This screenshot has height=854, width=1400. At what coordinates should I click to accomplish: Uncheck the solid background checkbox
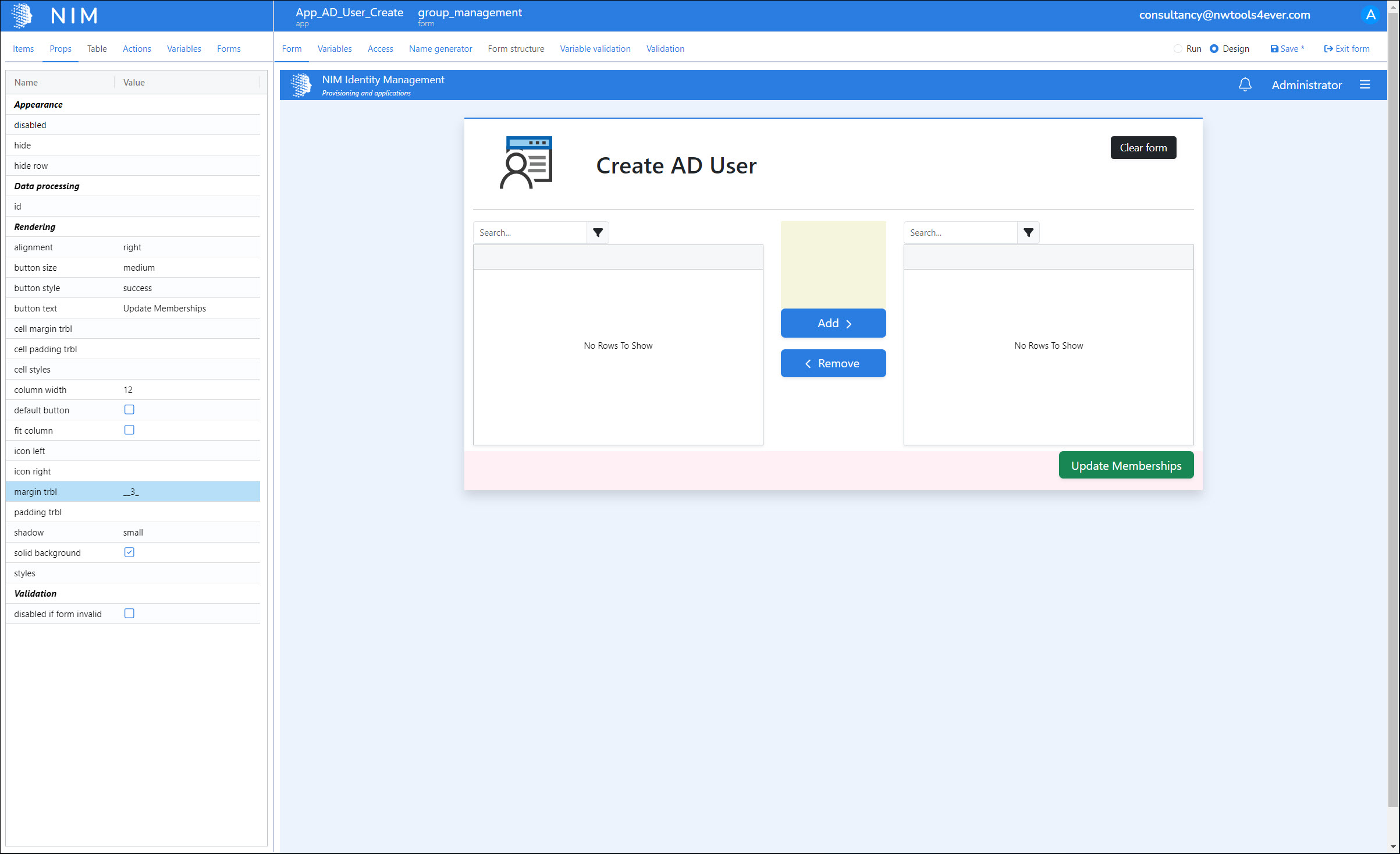[x=129, y=552]
